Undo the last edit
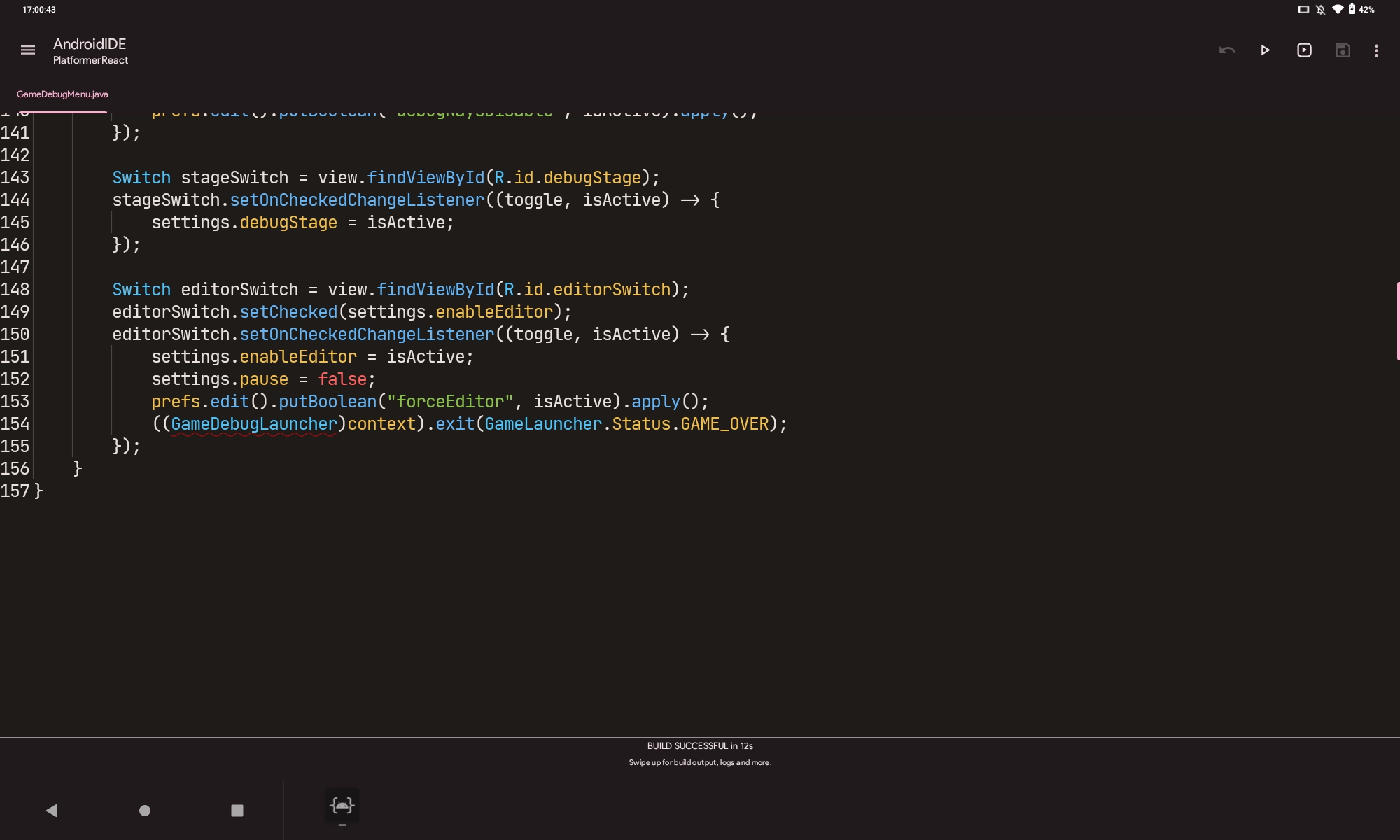This screenshot has height=840, width=1400. click(1226, 50)
